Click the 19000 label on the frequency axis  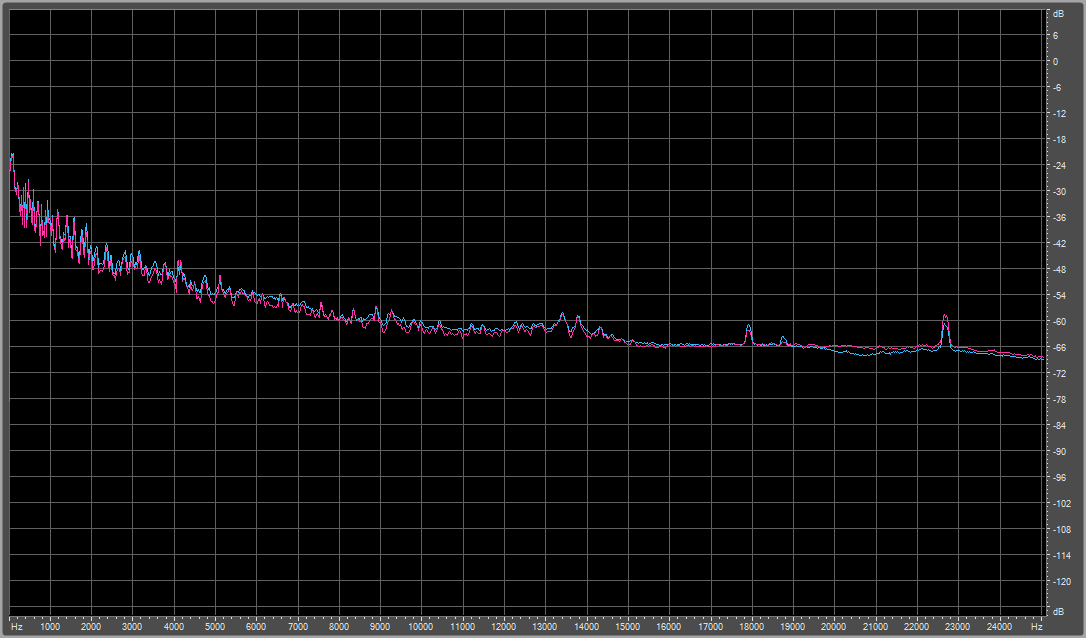point(793,626)
